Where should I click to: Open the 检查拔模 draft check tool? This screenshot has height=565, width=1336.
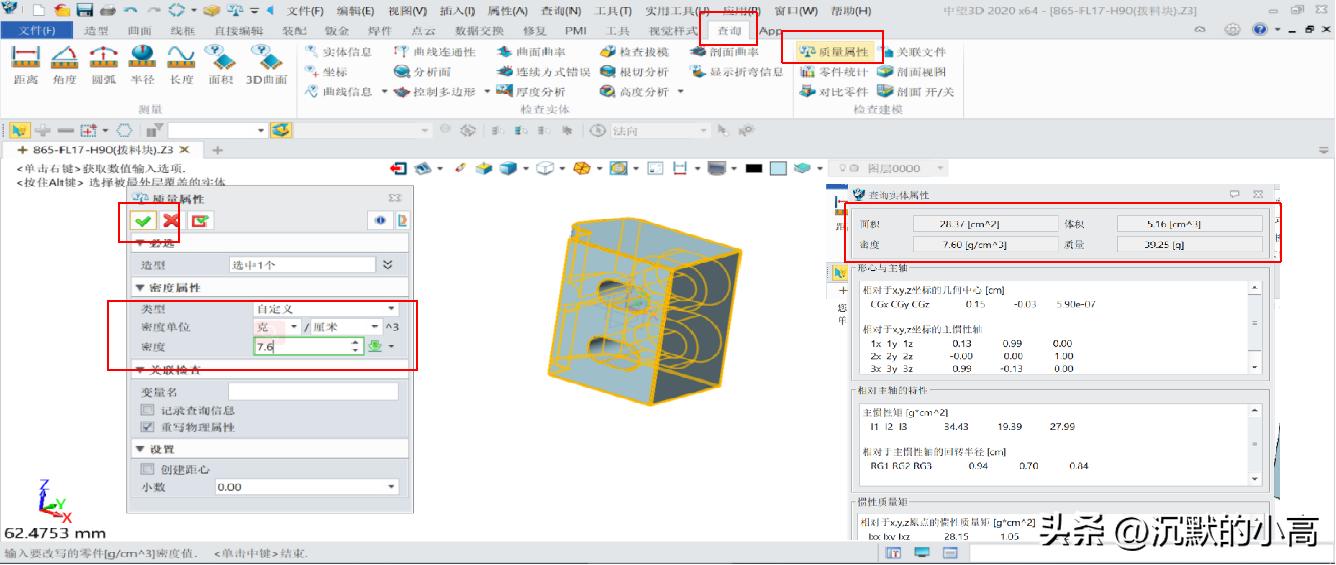tap(635, 52)
